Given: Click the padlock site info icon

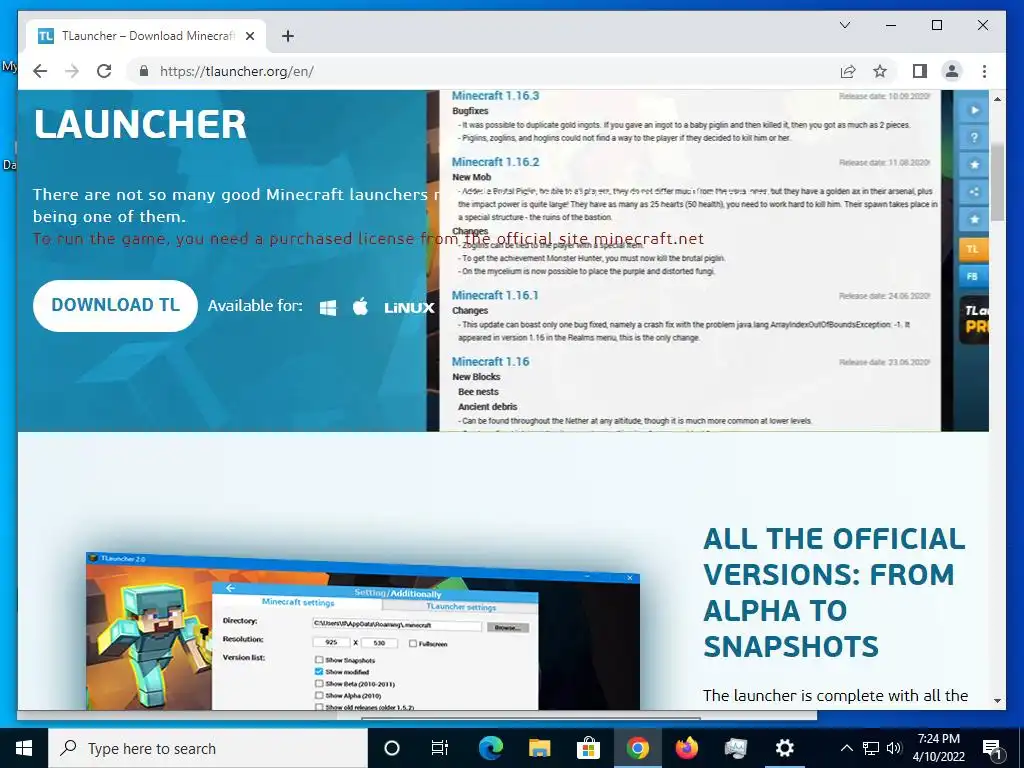Looking at the screenshot, I should [144, 71].
